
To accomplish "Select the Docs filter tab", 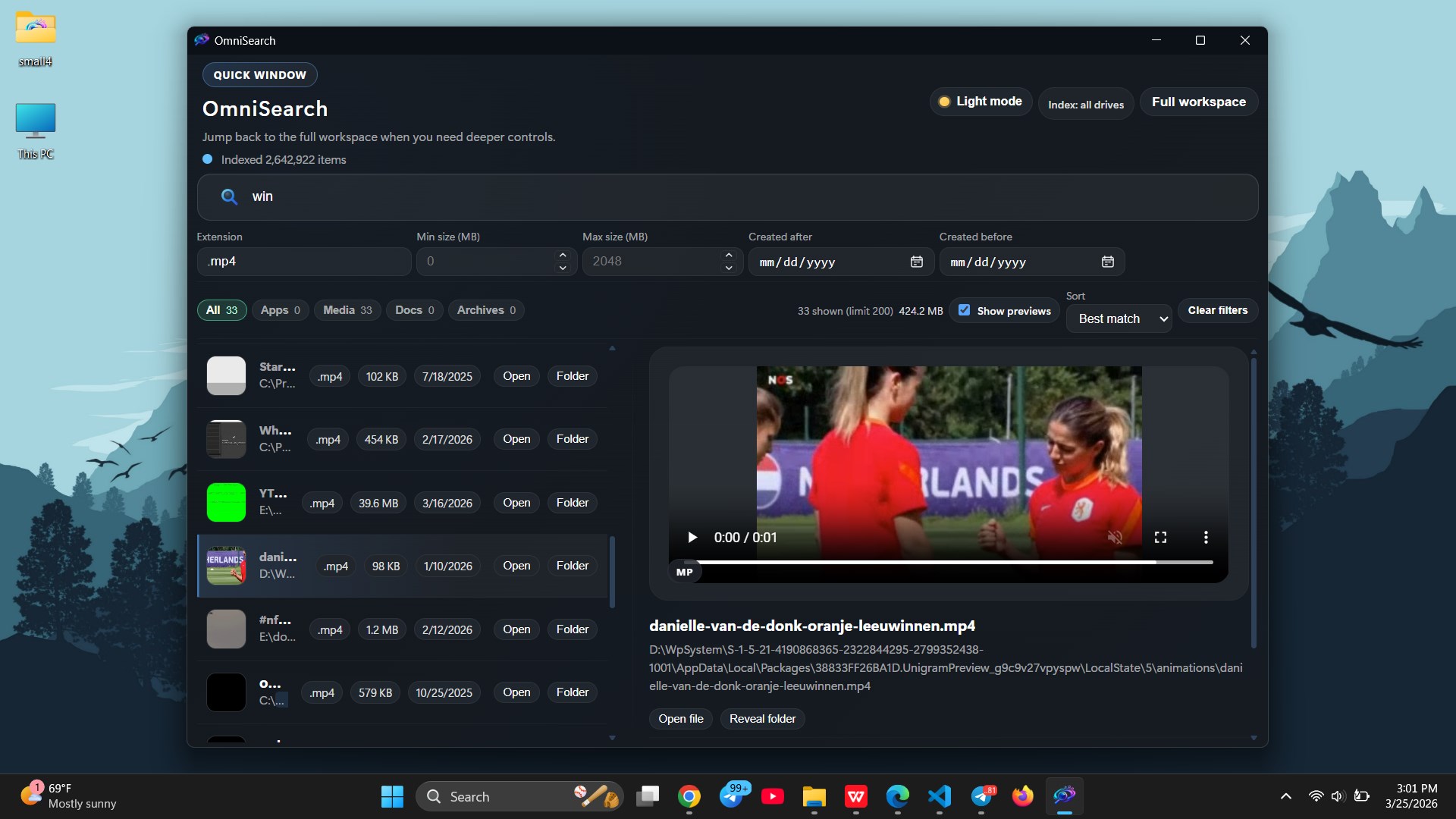I will coord(415,310).
